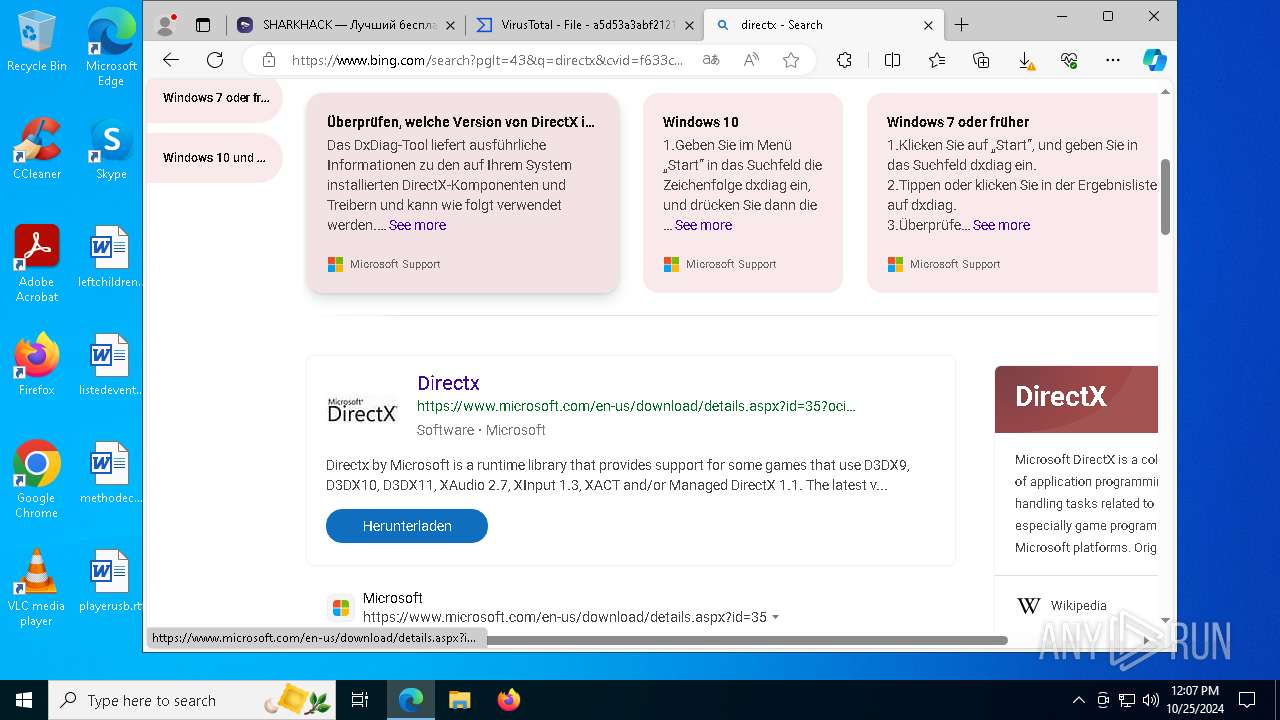Click the DirectX knowledge panel header
The image size is (1280, 720).
(1077, 398)
